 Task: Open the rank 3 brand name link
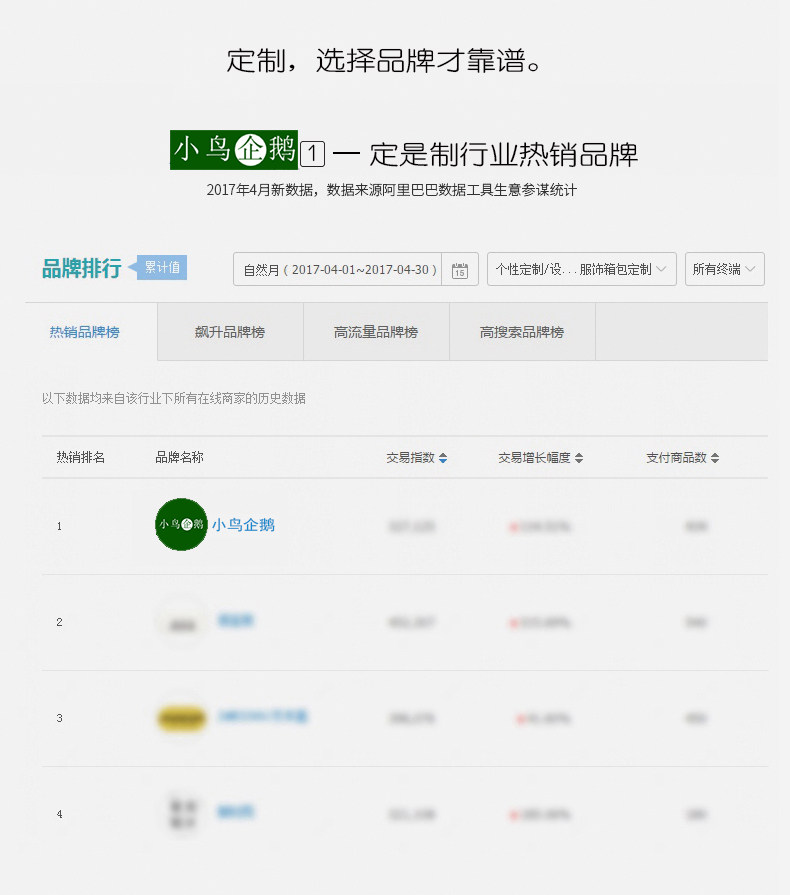263,716
